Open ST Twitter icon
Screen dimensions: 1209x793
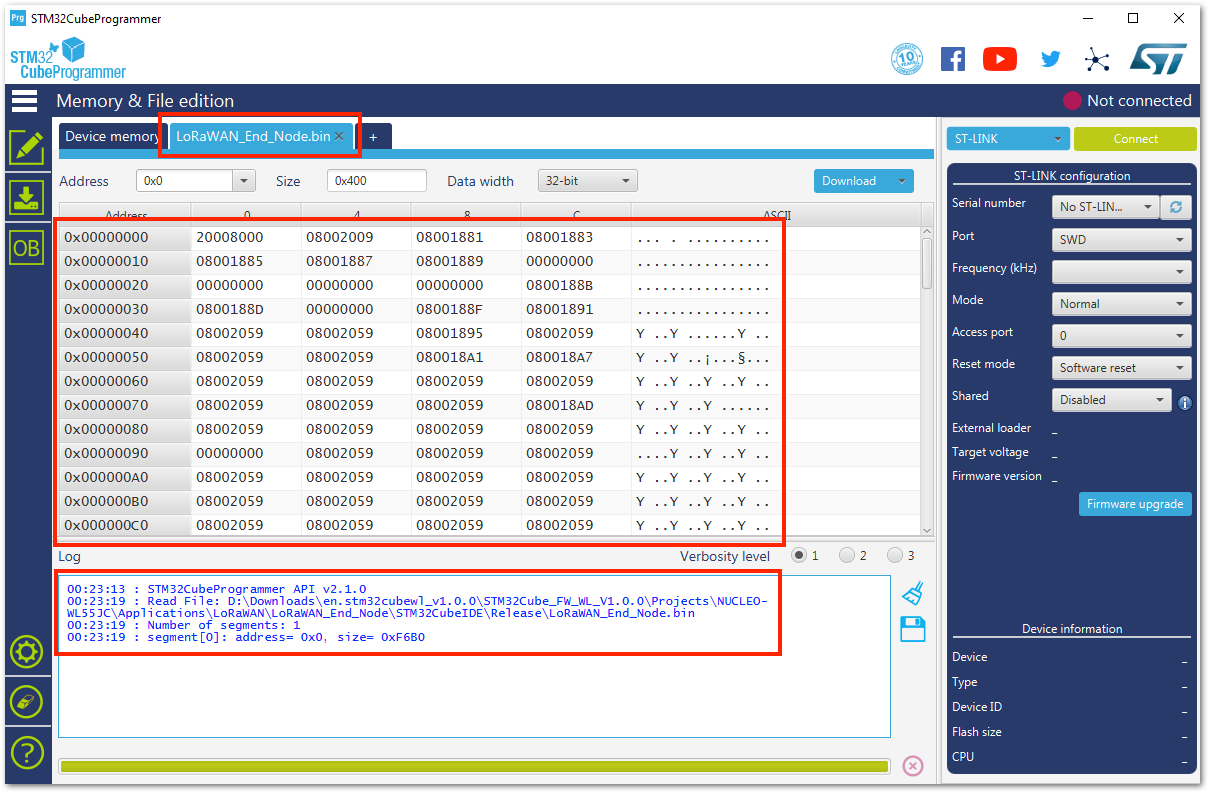pyautogui.click(x=1050, y=59)
